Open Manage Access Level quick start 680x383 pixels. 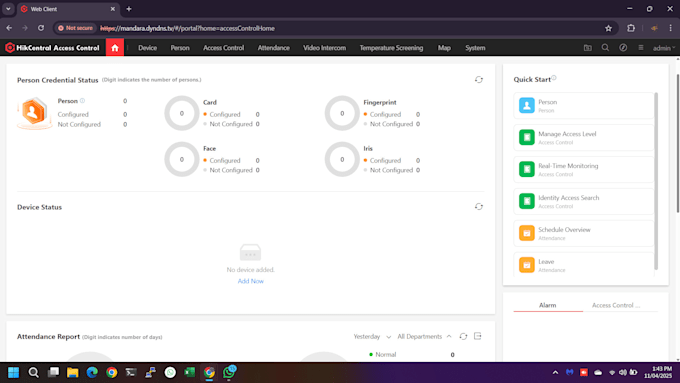583,137
